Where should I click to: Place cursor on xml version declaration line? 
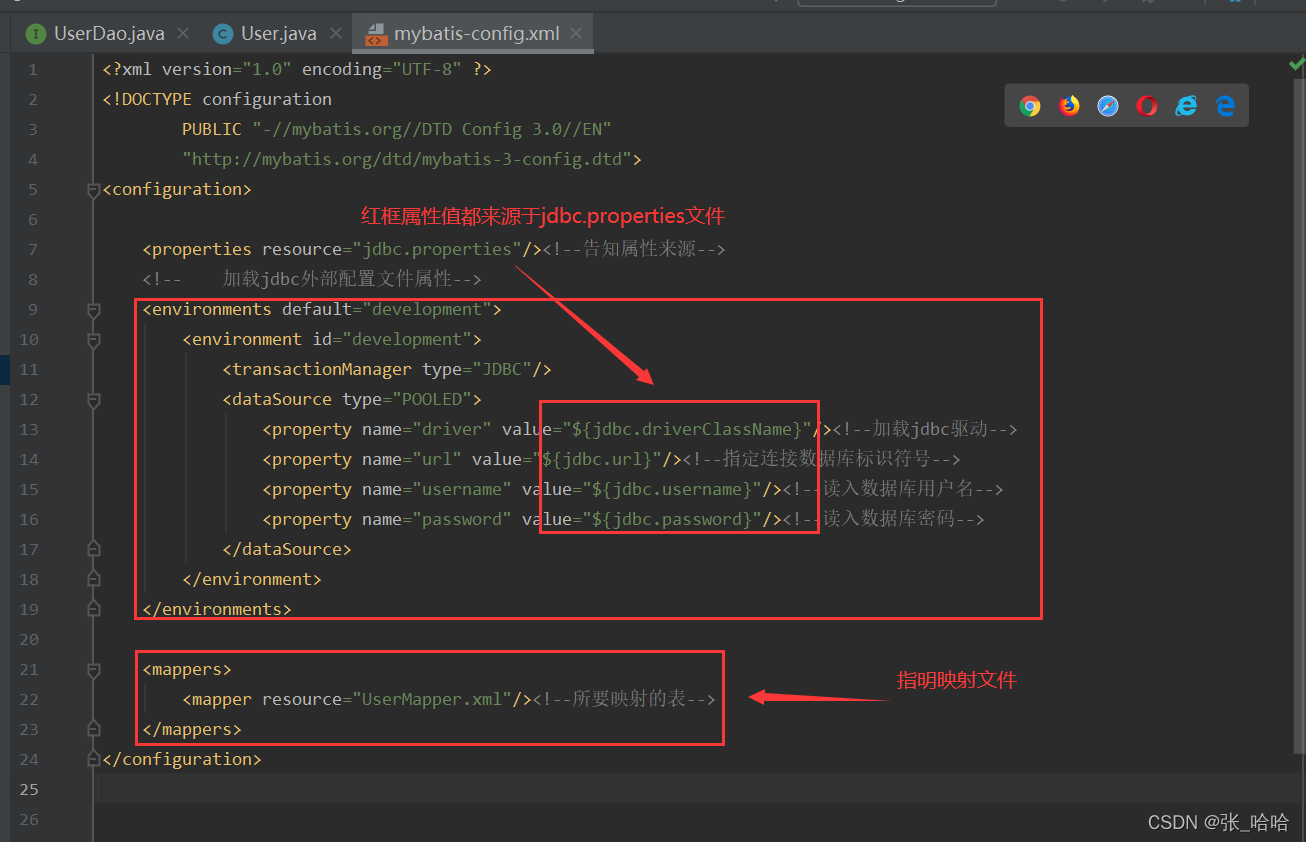297,69
